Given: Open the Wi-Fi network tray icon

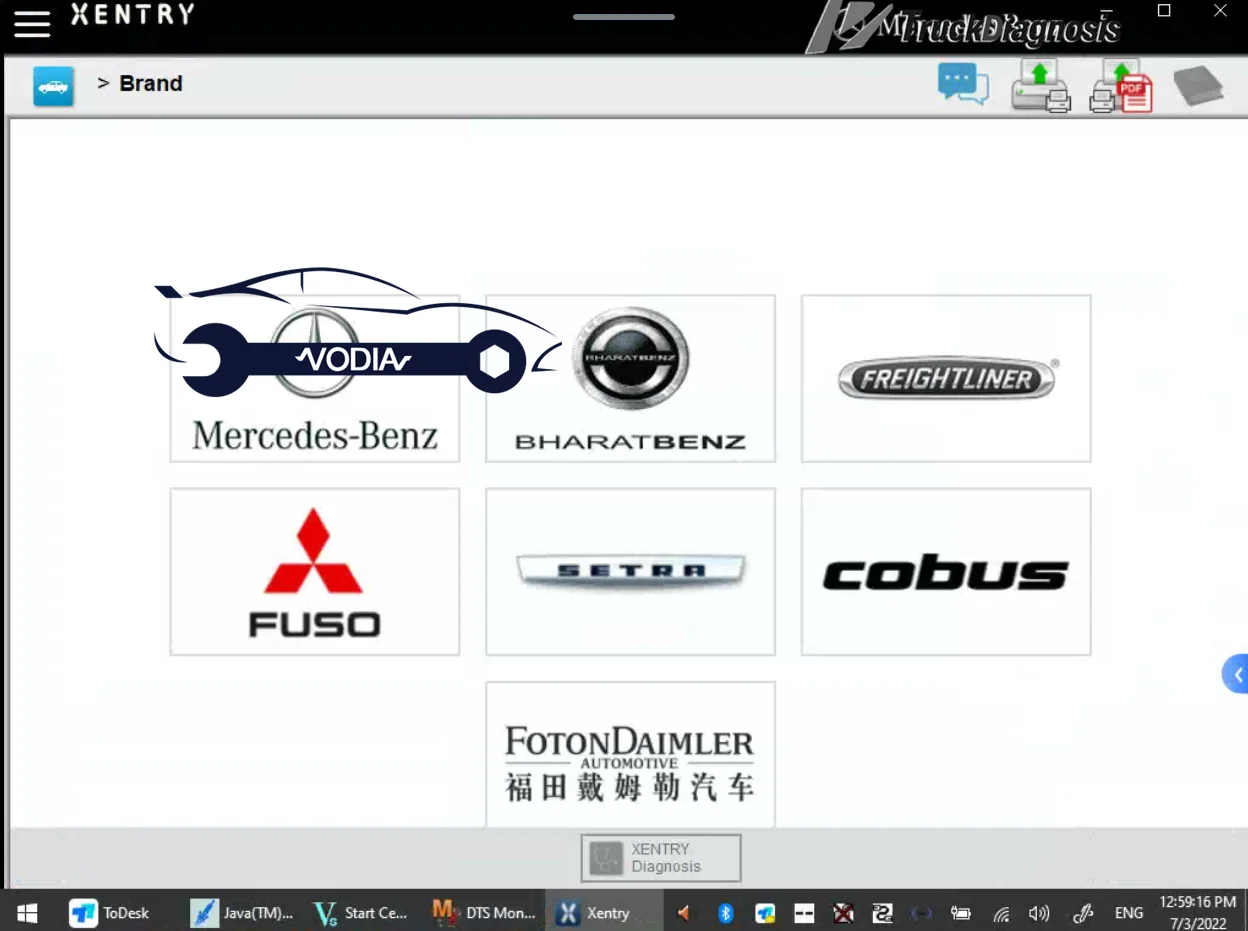Looking at the screenshot, I should (x=1001, y=913).
